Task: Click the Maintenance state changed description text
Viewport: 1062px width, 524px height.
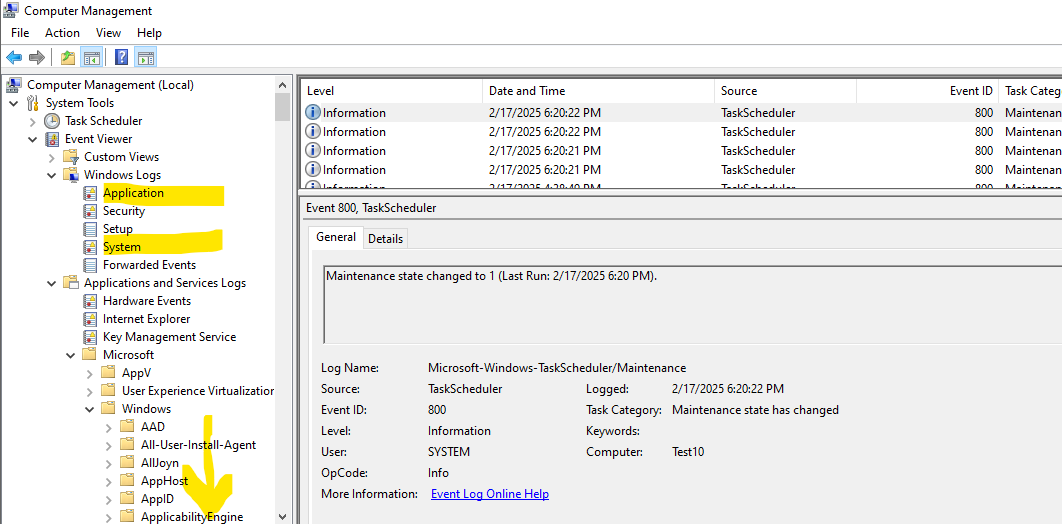Action: tap(491, 276)
